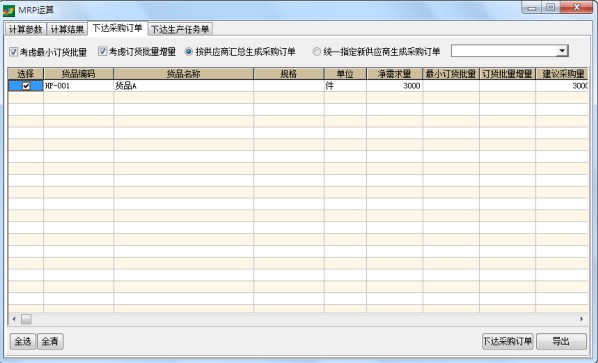Image resolution: width=598 pixels, height=363 pixels.
Task: Click the horizontal scrollbar right arrow
Action: (x=582, y=319)
